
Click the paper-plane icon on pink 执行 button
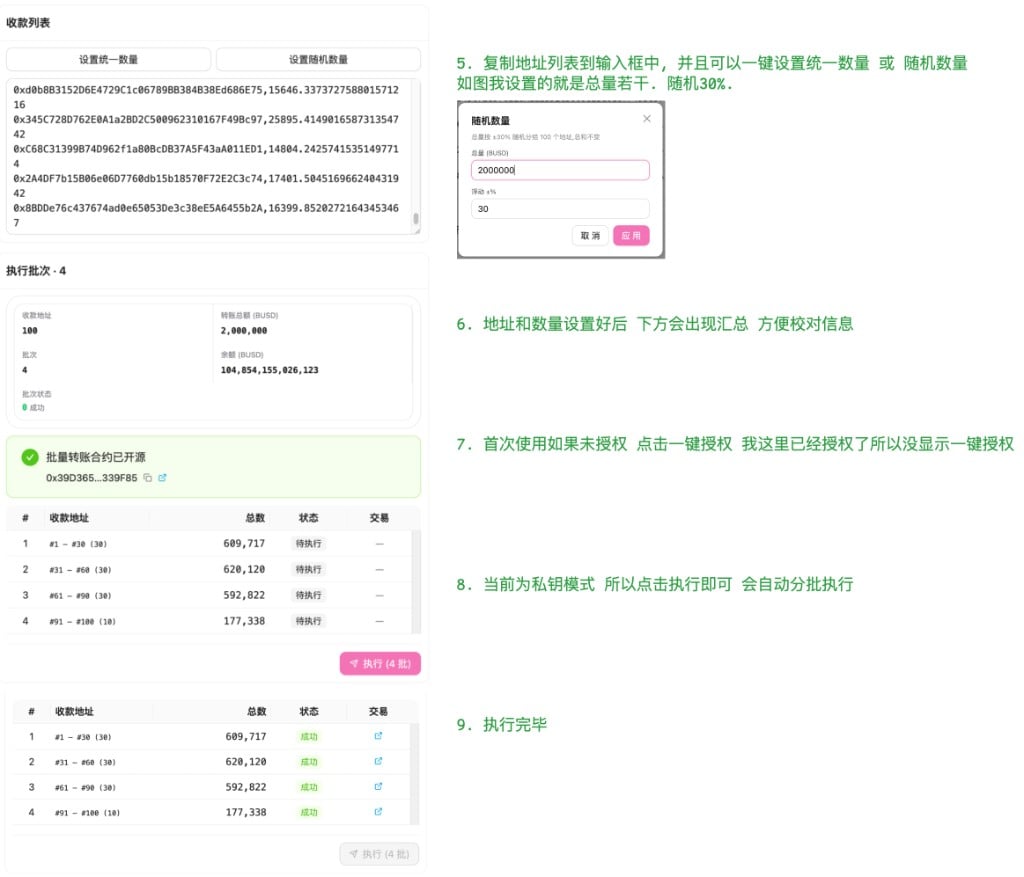pos(353,663)
